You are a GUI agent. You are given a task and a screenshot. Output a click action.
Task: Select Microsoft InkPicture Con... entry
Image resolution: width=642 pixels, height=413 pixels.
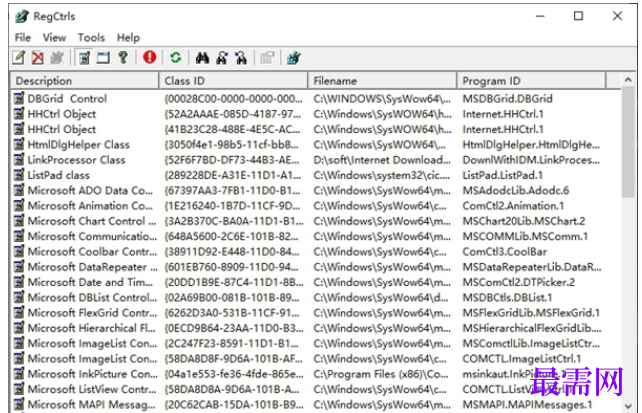pos(93,374)
